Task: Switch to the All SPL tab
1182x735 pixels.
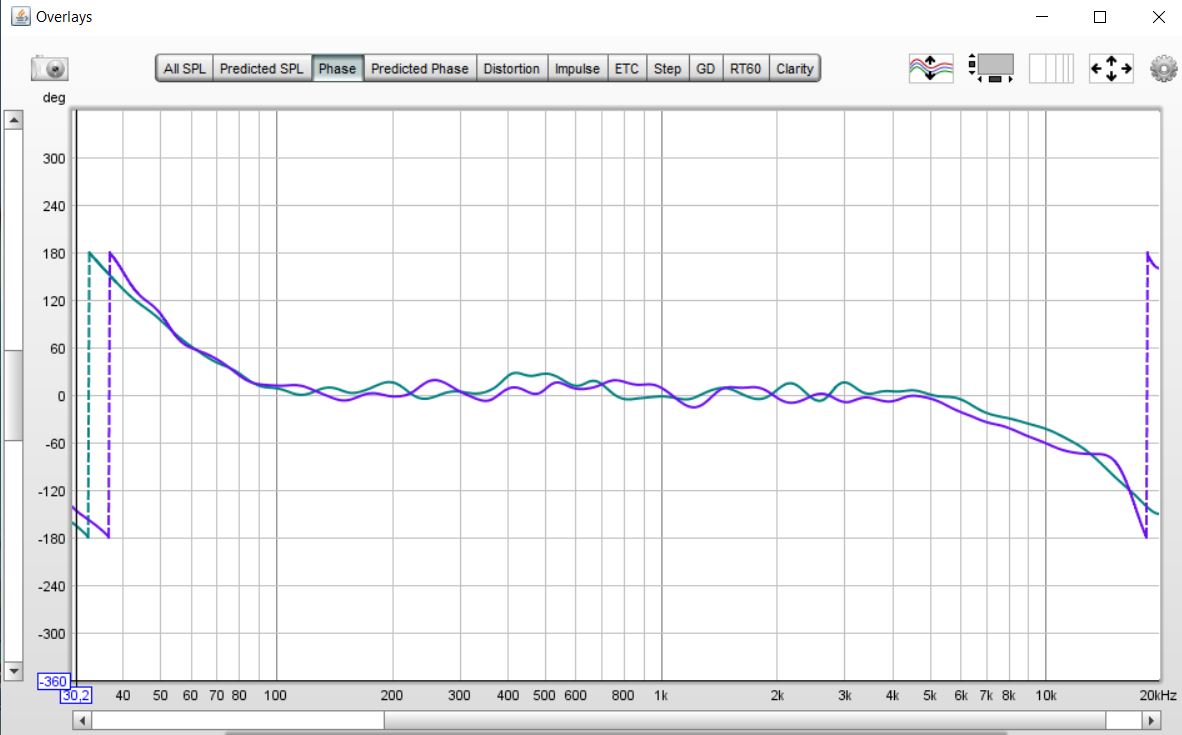Action: [185, 69]
